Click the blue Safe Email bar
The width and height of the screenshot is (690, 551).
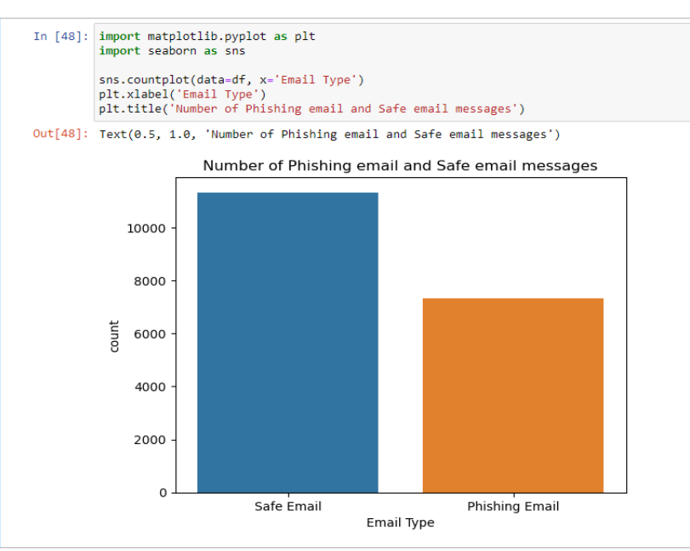288,342
